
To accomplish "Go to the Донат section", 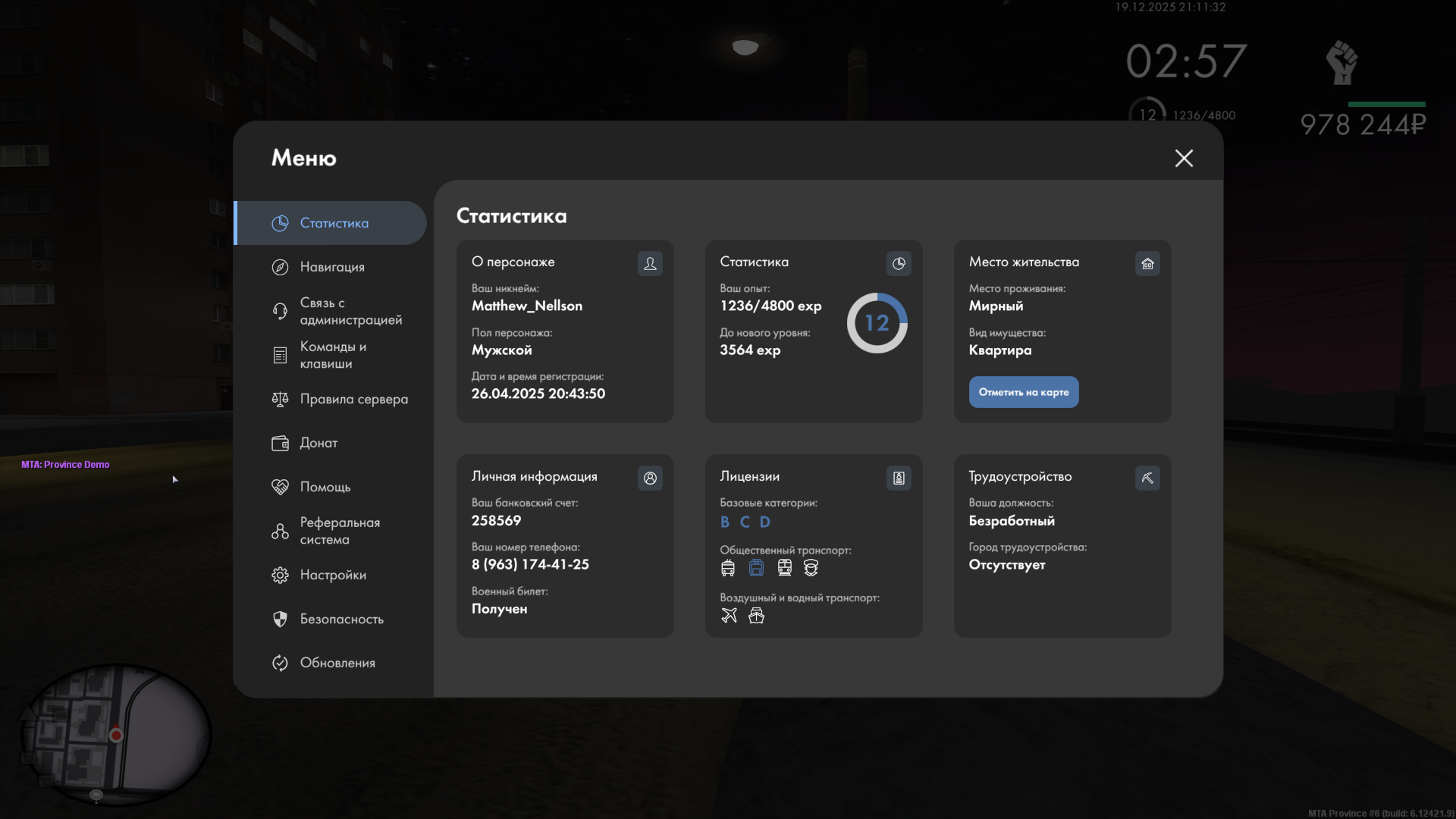I will pyautogui.click(x=318, y=443).
